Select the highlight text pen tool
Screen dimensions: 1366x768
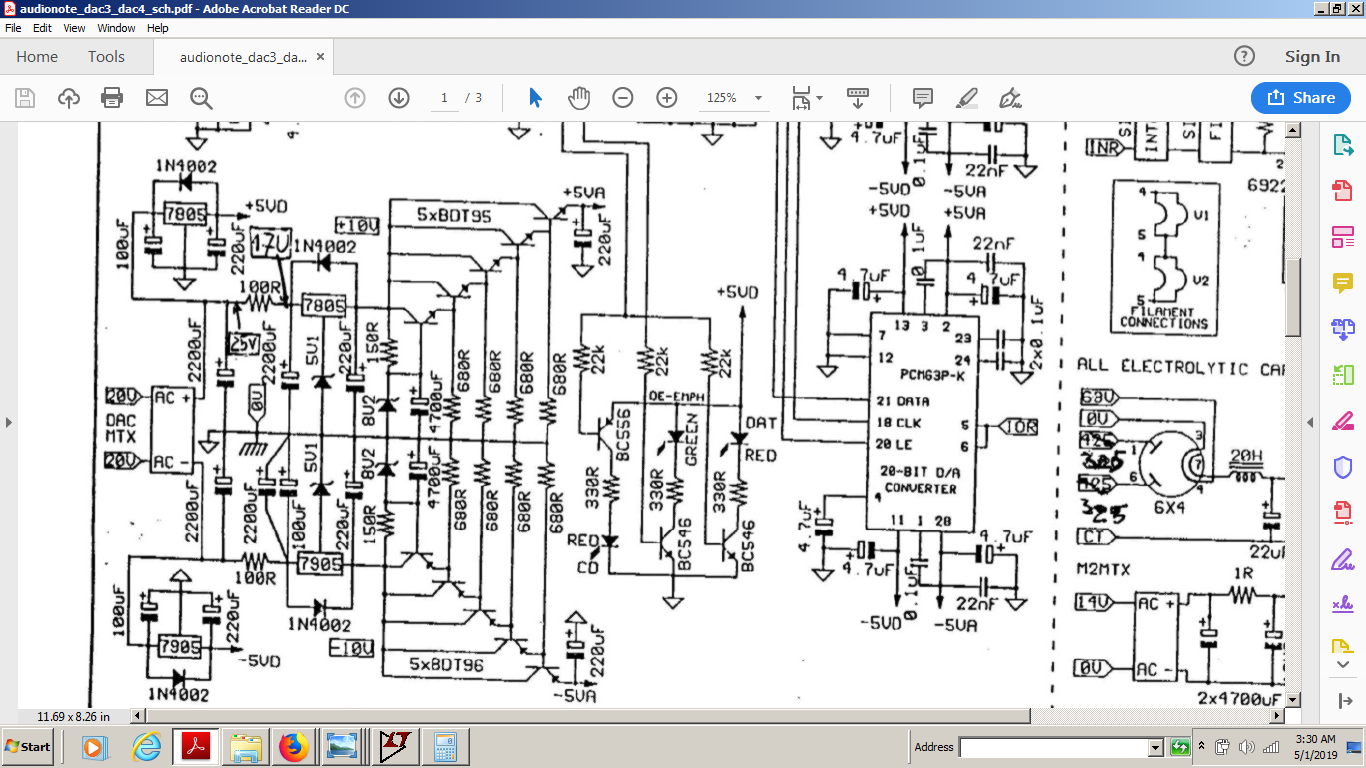point(966,98)
